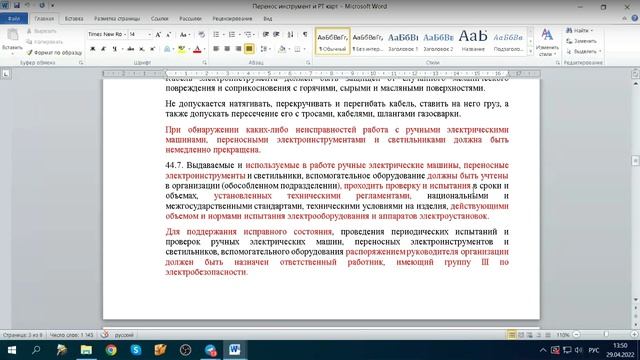
Task: Open Paragraph dialog launcher
Action: point(308,63)
